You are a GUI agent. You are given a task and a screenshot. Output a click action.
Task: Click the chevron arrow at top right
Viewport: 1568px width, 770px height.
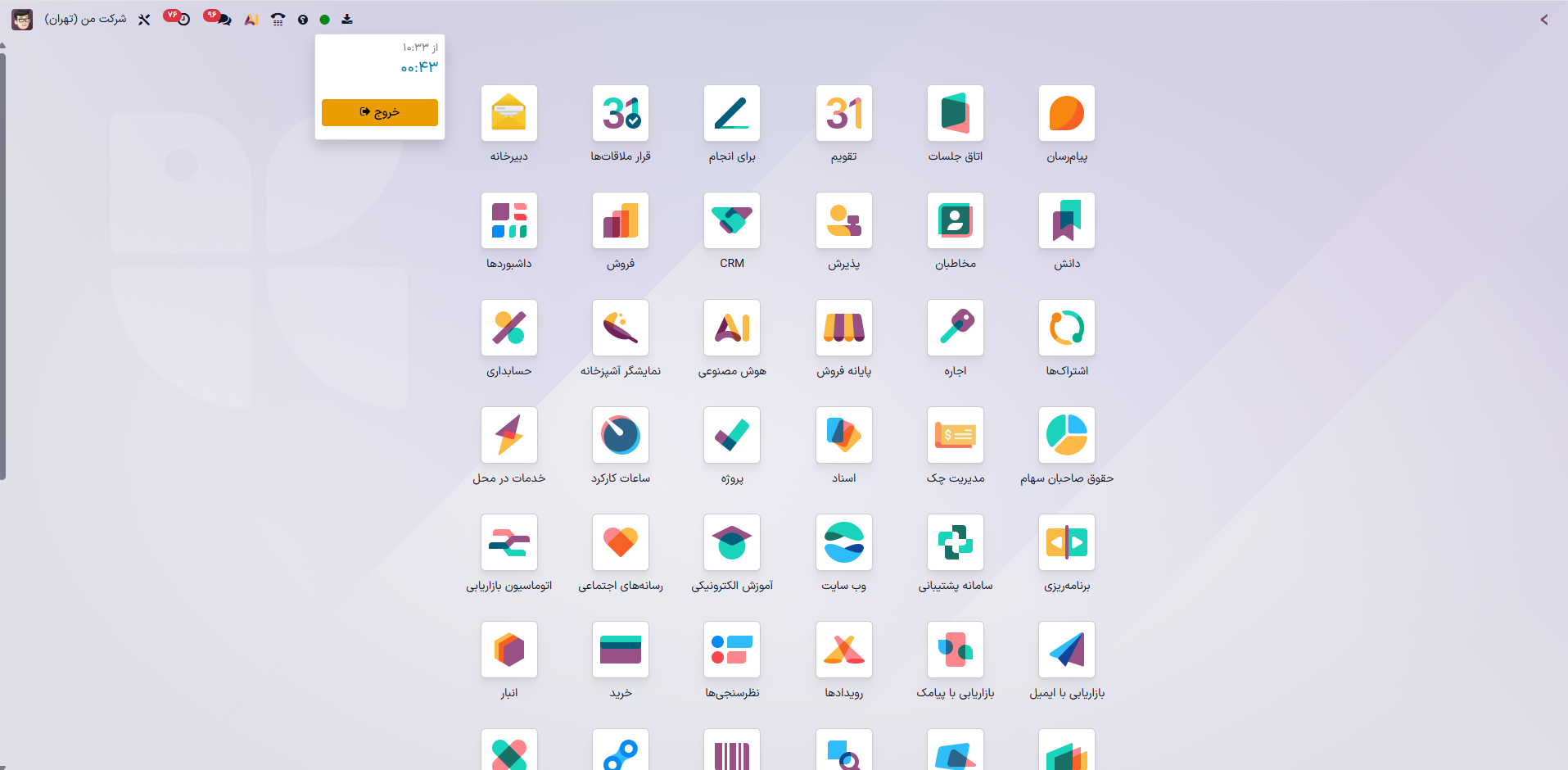(1544, 20)
